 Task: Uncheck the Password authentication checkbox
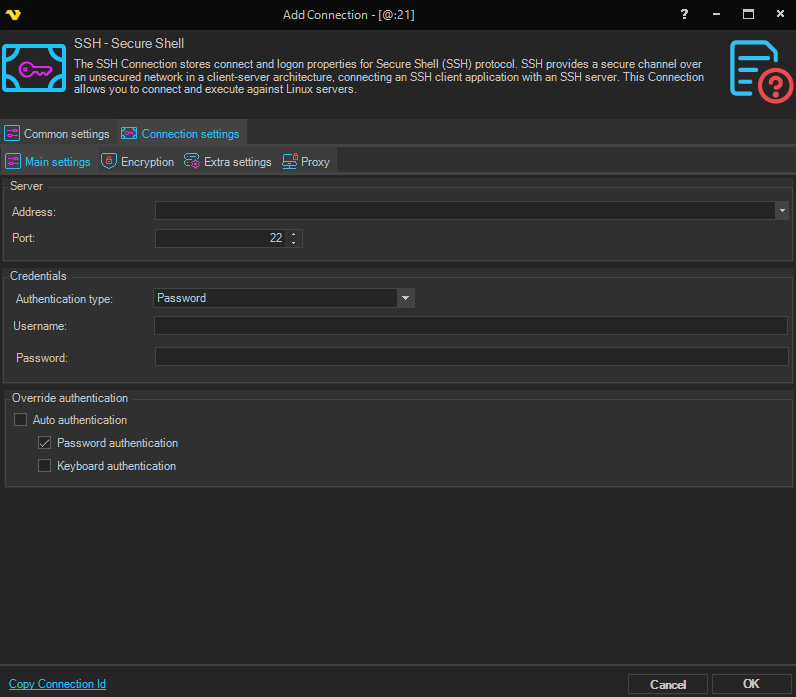click(x=44, y=443)
